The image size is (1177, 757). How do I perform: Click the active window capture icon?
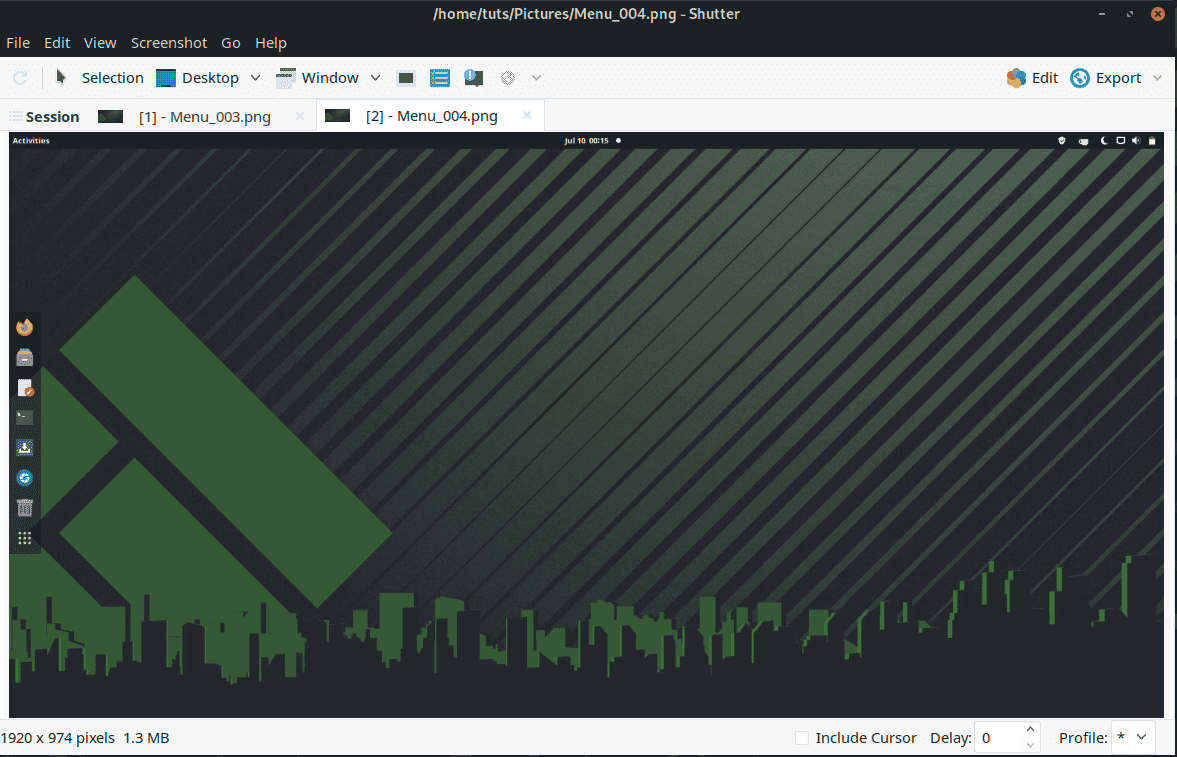click(406, 78)
